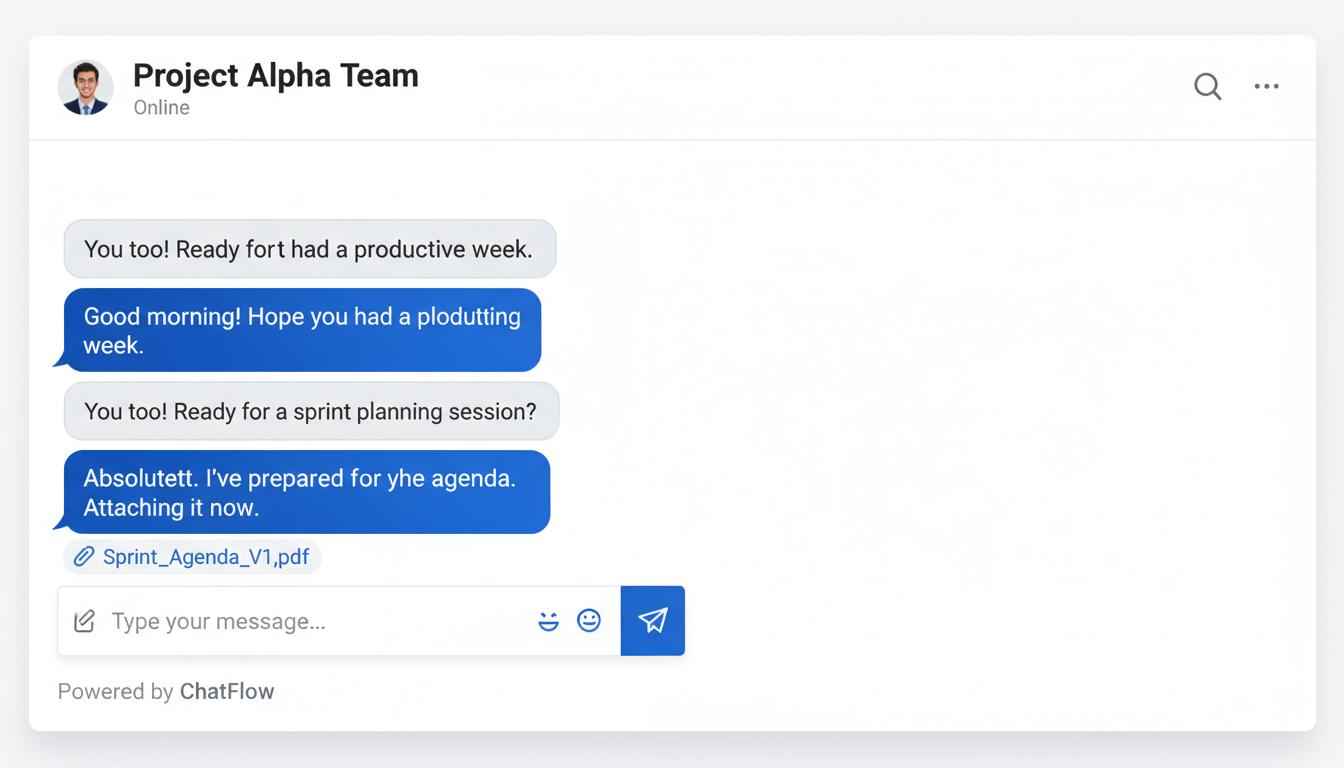Click the Project Alpha Team title
The image size is (1344, 768).
275,76
